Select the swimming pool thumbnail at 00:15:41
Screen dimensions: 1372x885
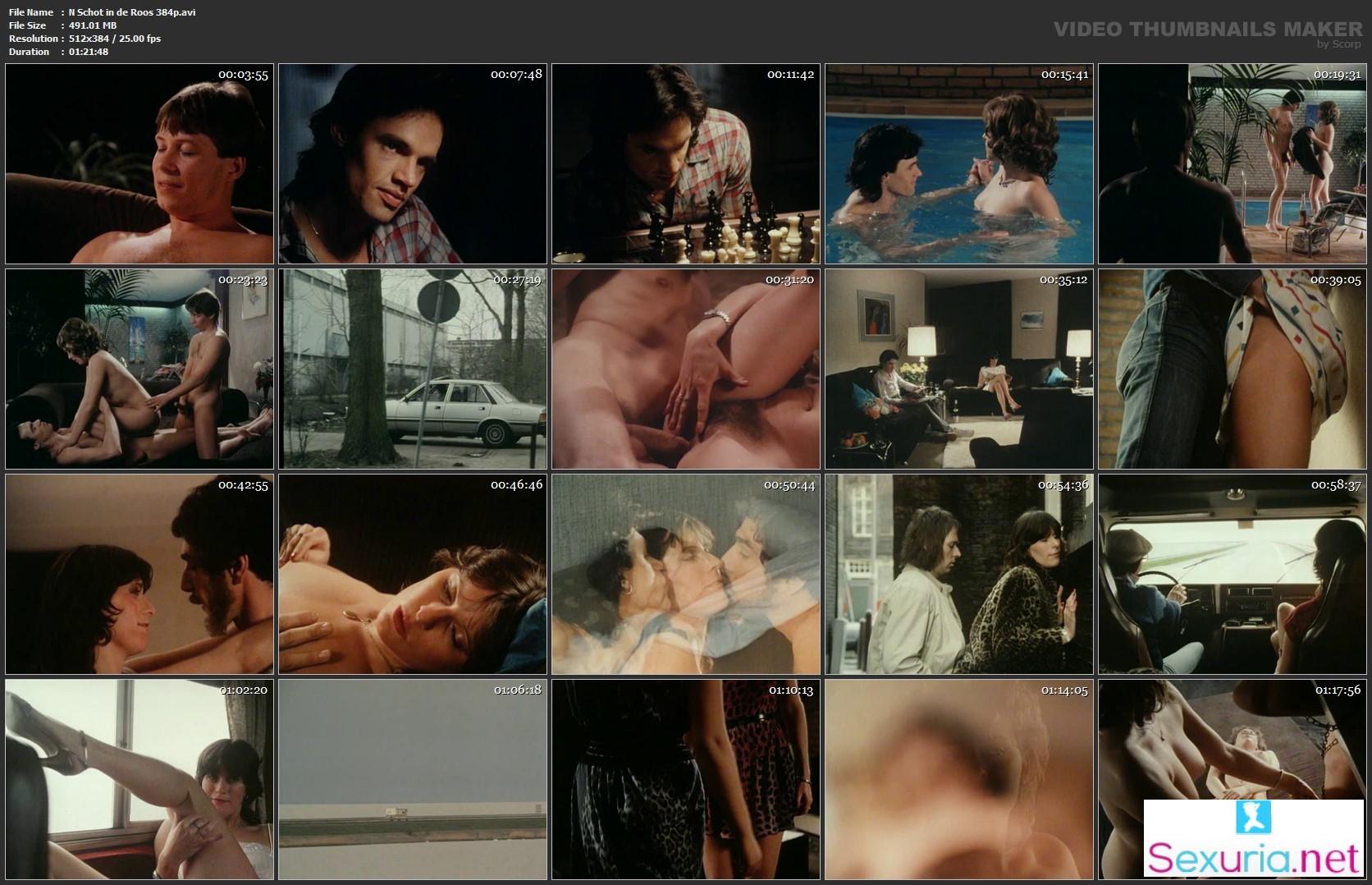[x=959, y=164]
